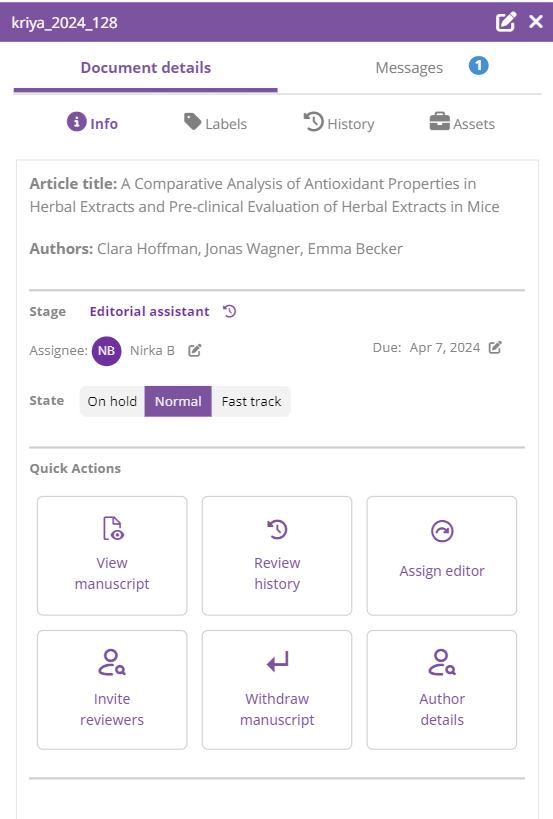Image resolution: width=553 pixels, height=819 pixels.
Task: Open the Assets sub-tab
Action: click(x=462, y=123)
